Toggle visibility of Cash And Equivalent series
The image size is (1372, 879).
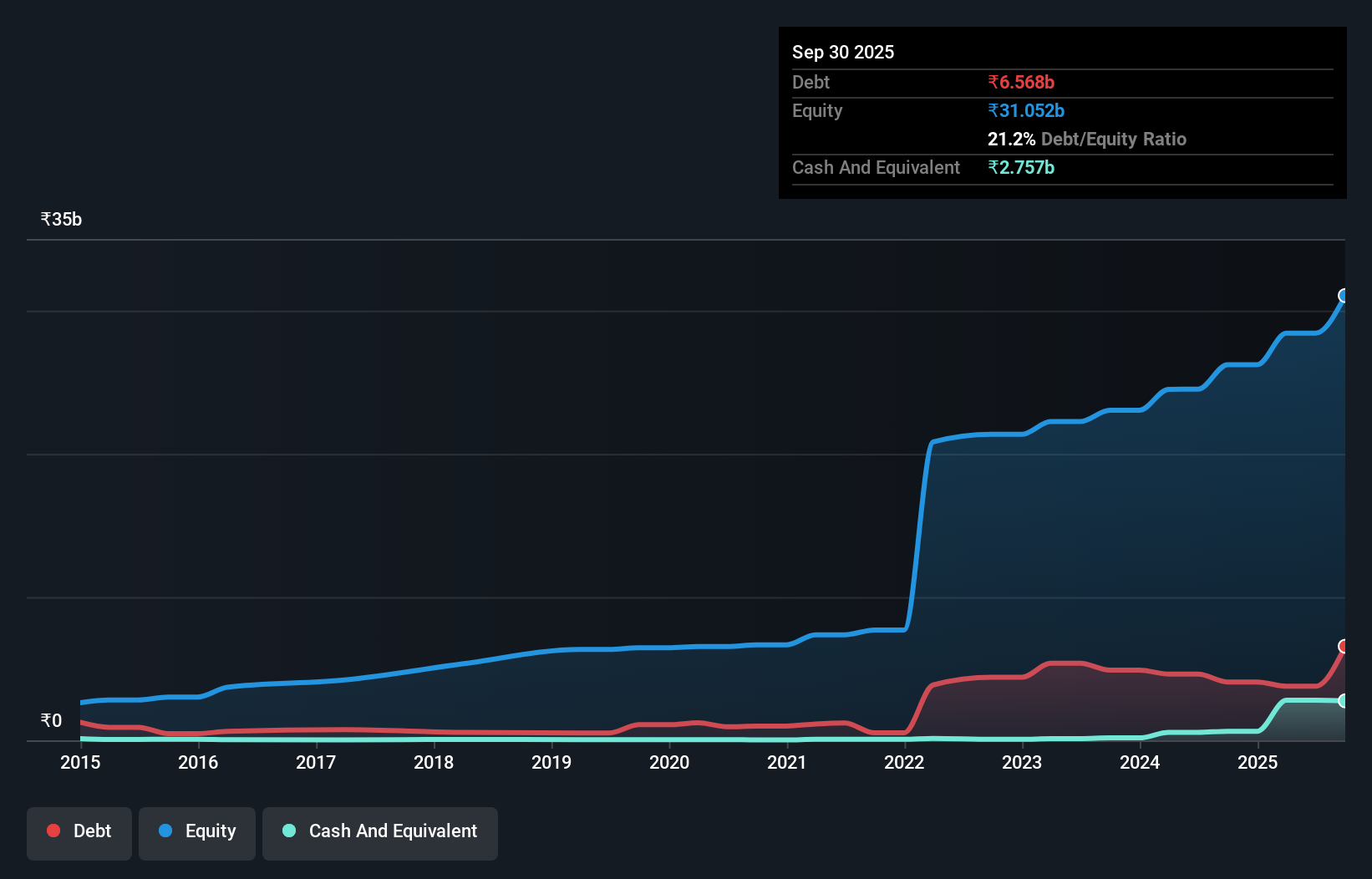click(379, 832)
